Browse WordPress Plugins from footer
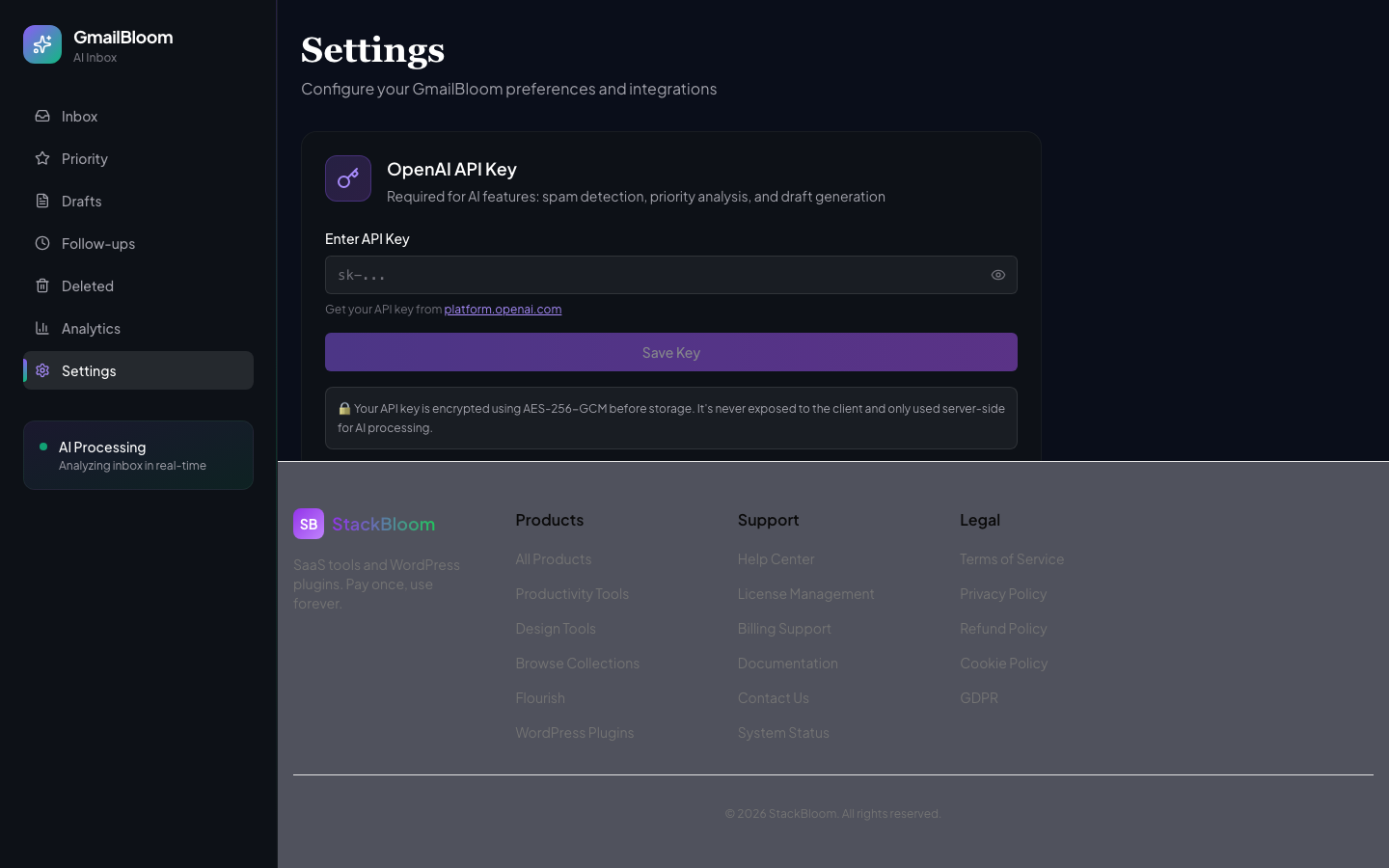The height and width of the screenshot is (868, 1389). click(x=575, y=732)
